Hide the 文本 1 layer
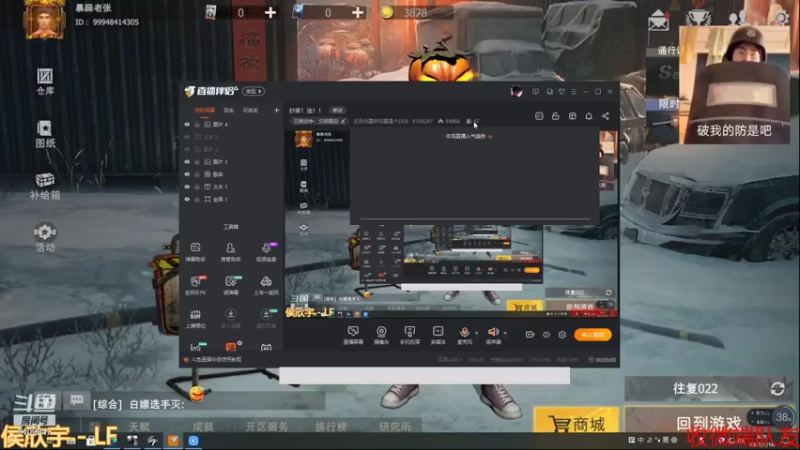The image size is (800, 450). pyautogui.click(x=187, y=187)
